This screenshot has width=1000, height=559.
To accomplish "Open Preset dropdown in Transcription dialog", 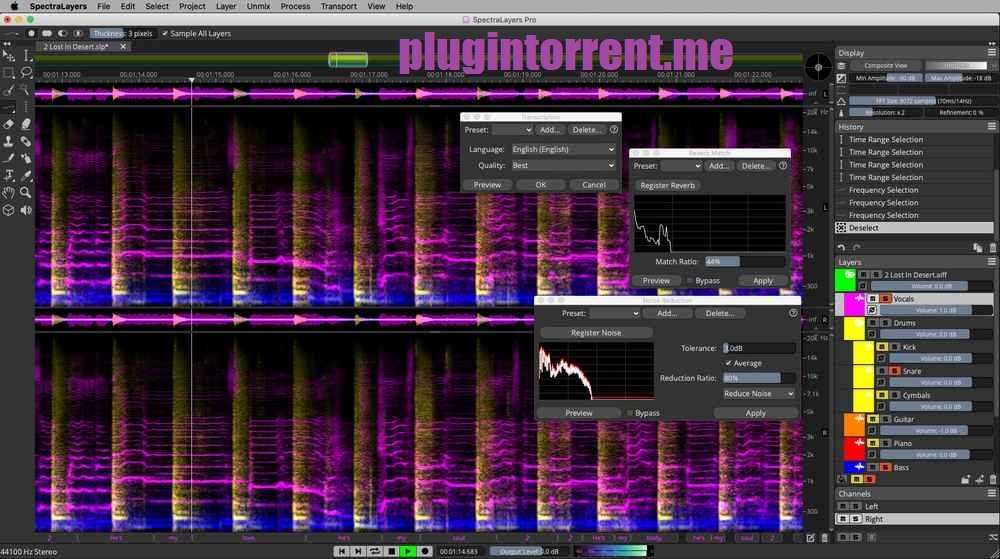I will (512, 130).
